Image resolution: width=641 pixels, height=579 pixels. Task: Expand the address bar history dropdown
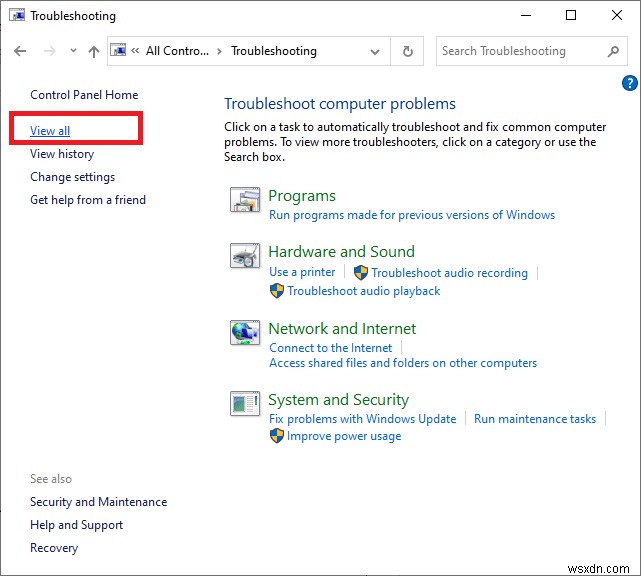(374, 52)
